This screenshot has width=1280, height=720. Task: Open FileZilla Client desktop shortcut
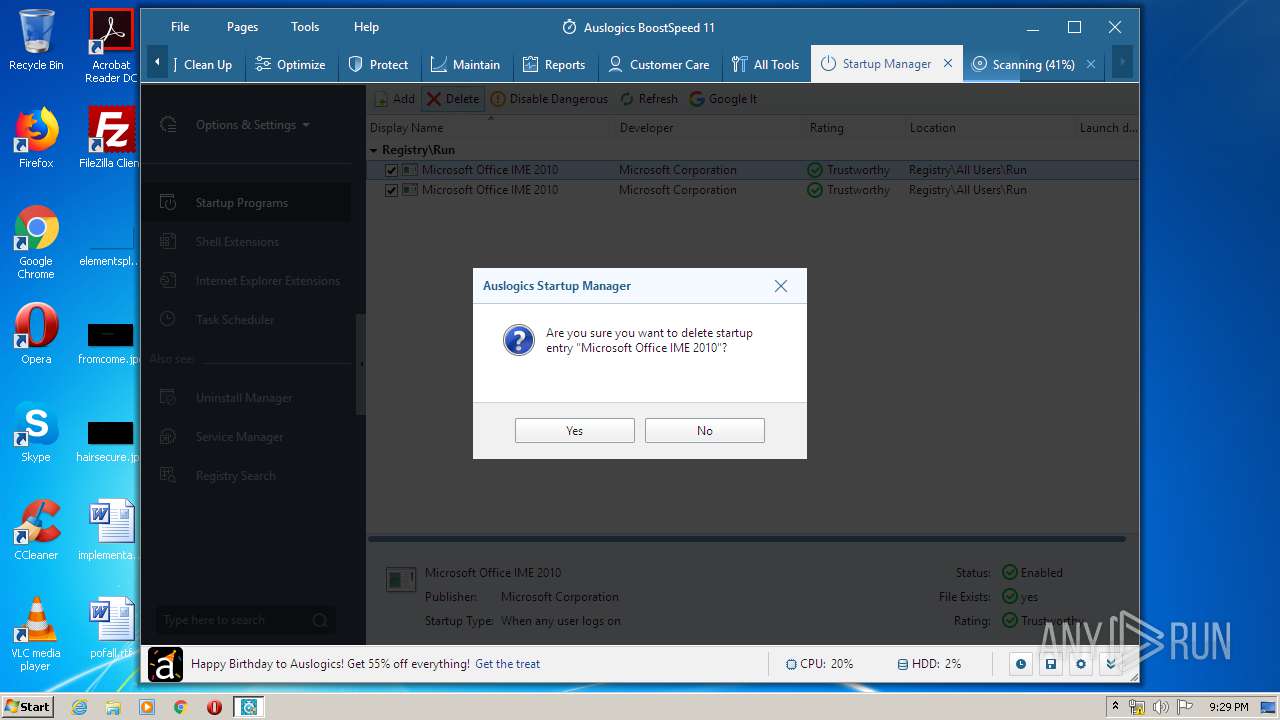click(111, 138)
